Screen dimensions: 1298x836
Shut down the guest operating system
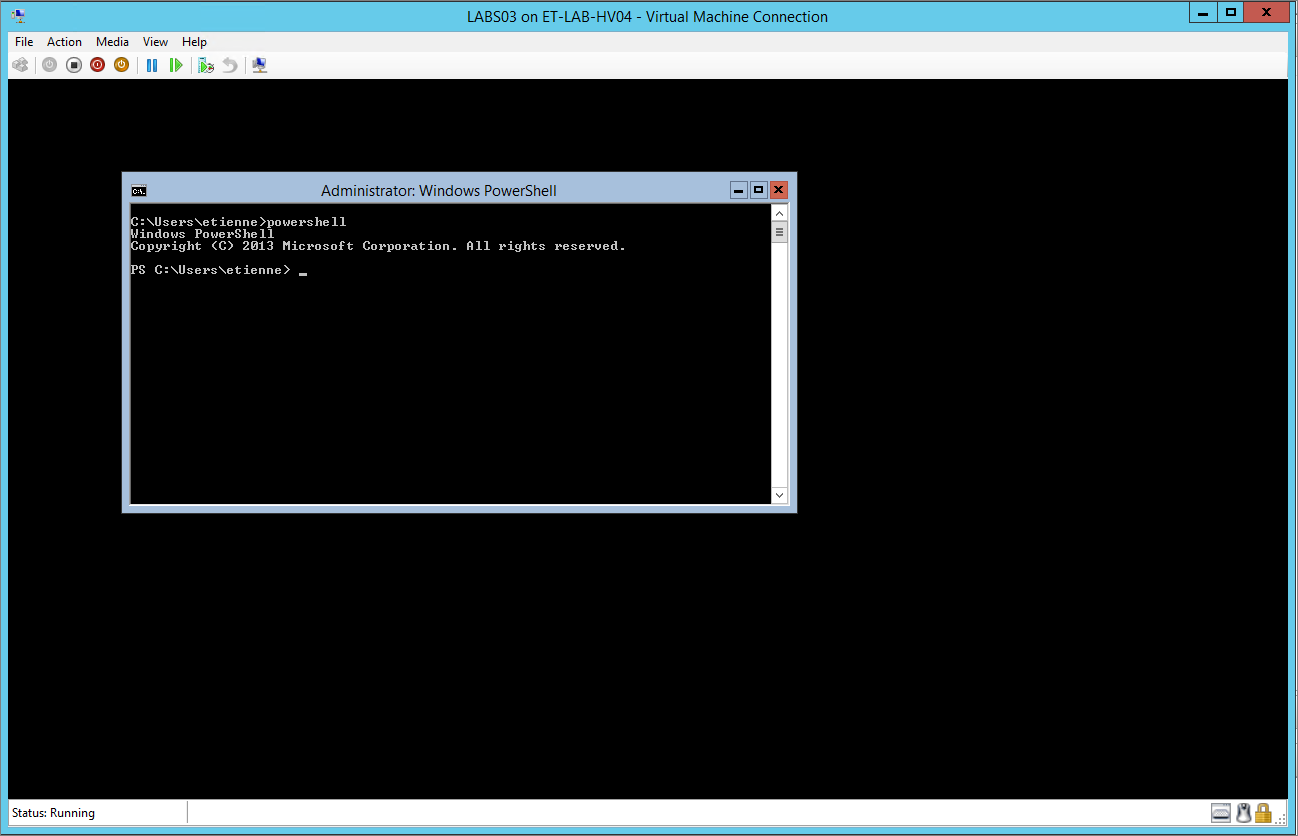[97, 64]
